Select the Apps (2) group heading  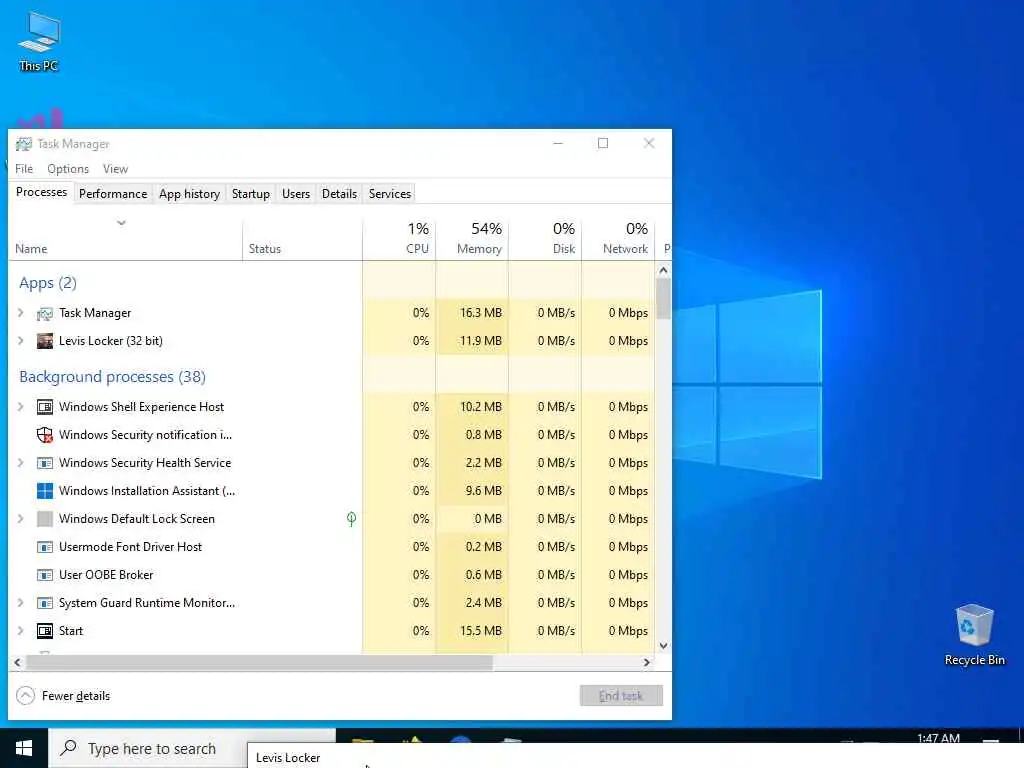pyautogui.click(x=48, y=283)
